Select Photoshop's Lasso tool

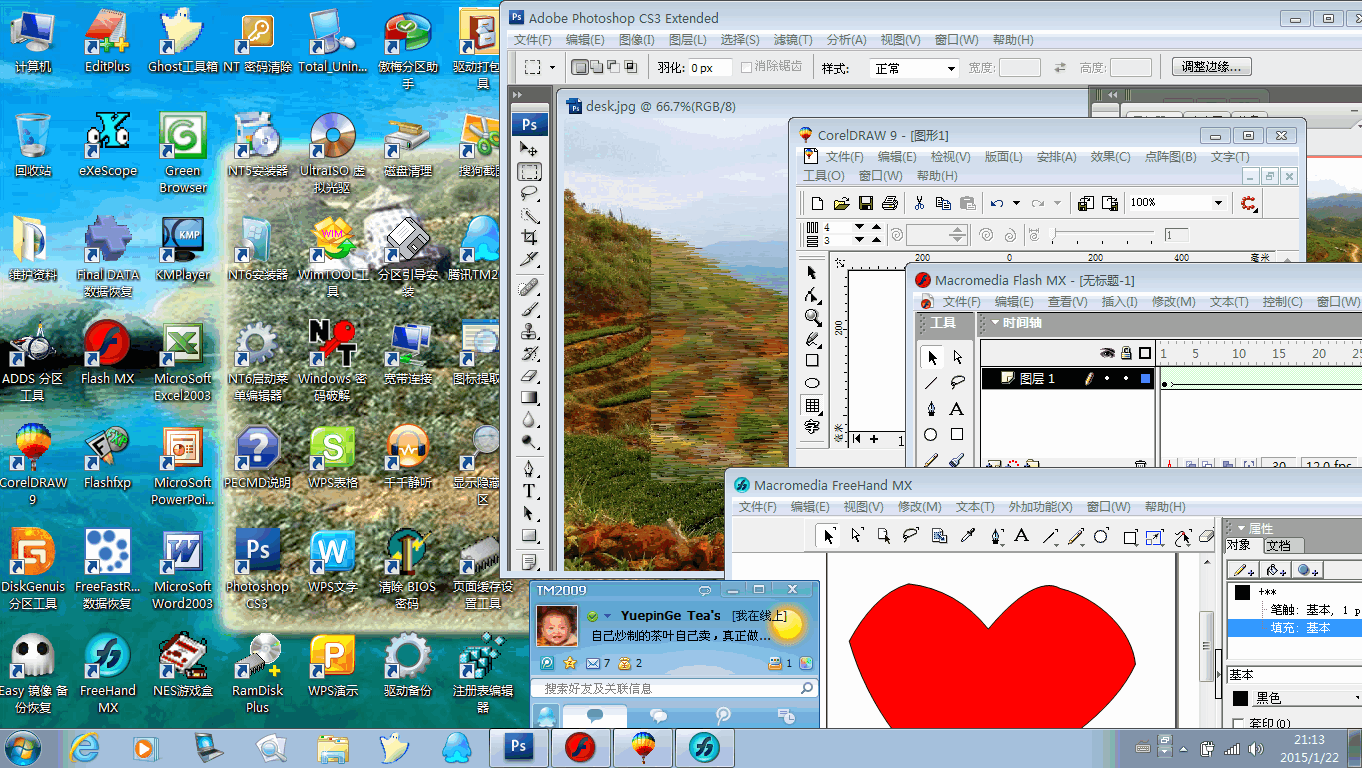click(529, 193)
